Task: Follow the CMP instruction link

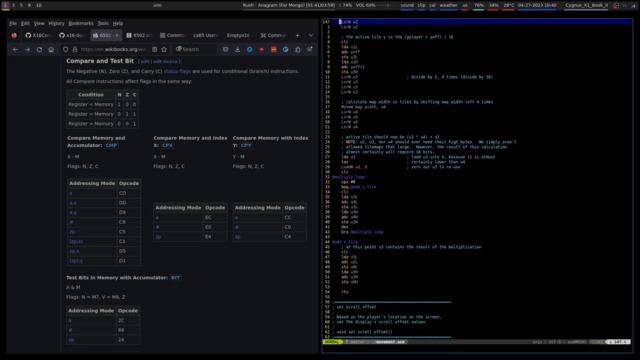Action: pyautogui.click(x=111, y=145)
